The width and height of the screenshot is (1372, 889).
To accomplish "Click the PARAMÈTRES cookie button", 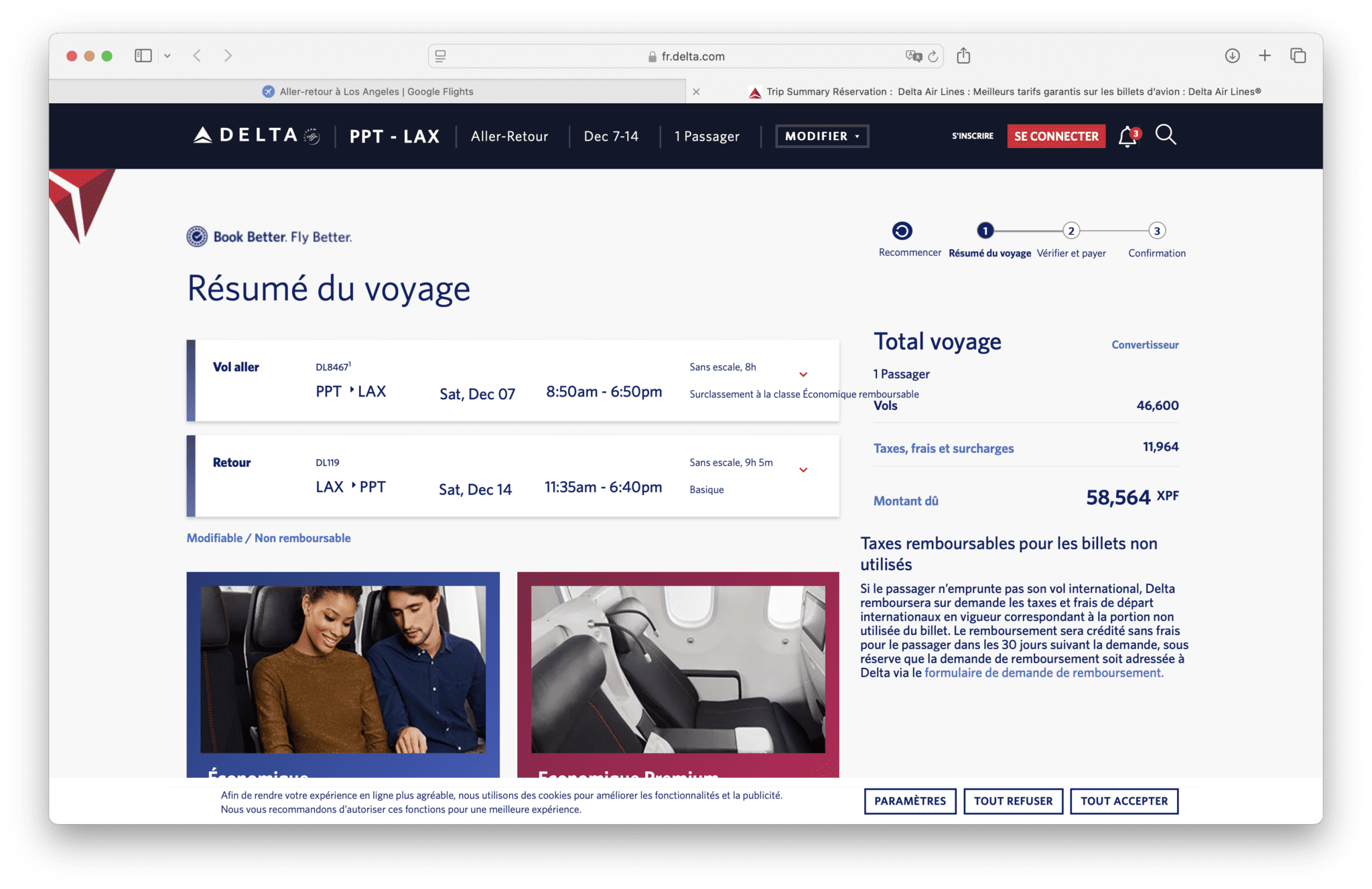I will 910,801.
